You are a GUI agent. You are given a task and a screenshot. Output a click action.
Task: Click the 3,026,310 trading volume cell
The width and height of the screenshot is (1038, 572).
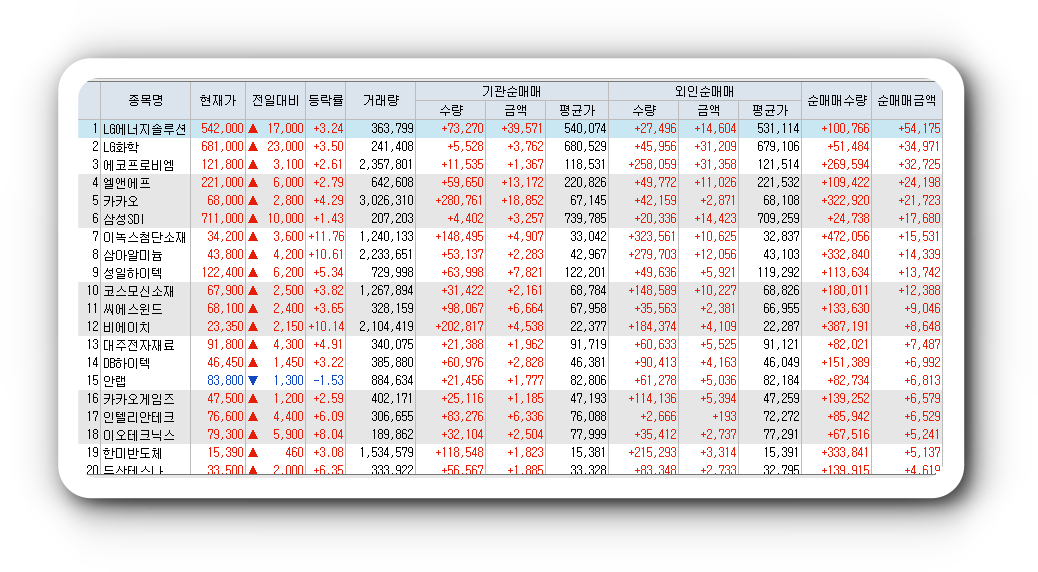point(387,201)
